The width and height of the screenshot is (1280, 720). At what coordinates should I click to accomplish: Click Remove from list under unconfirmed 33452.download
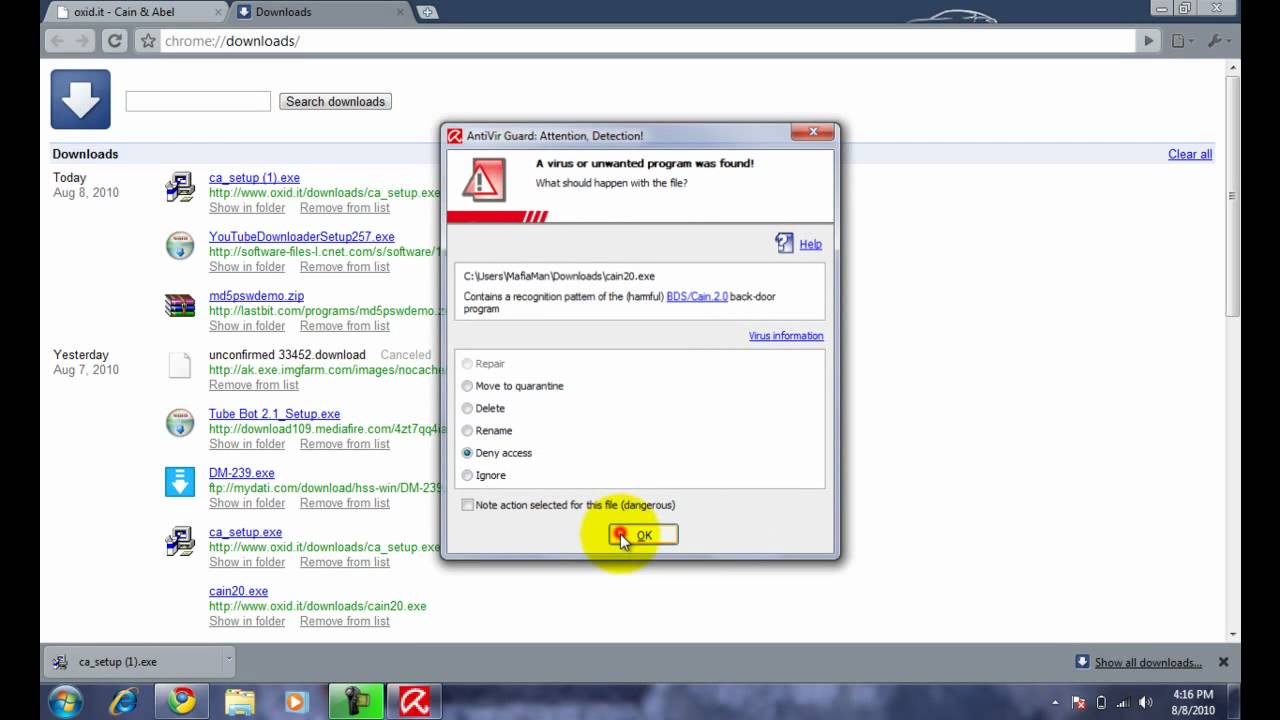pyautogui.click(x=254, y=385)
